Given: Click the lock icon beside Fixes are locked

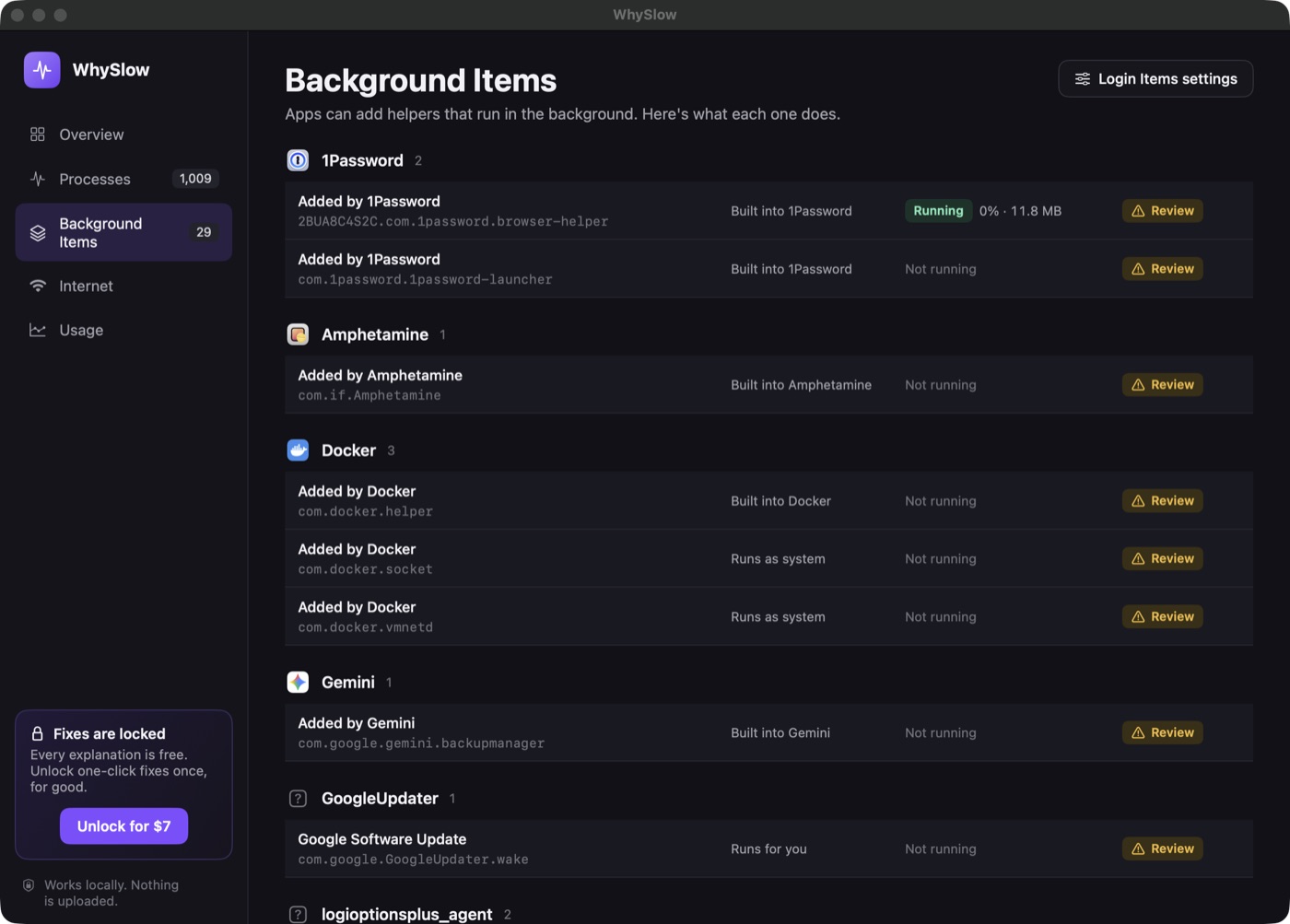Looking at the screenshot, I should [38, 734].
